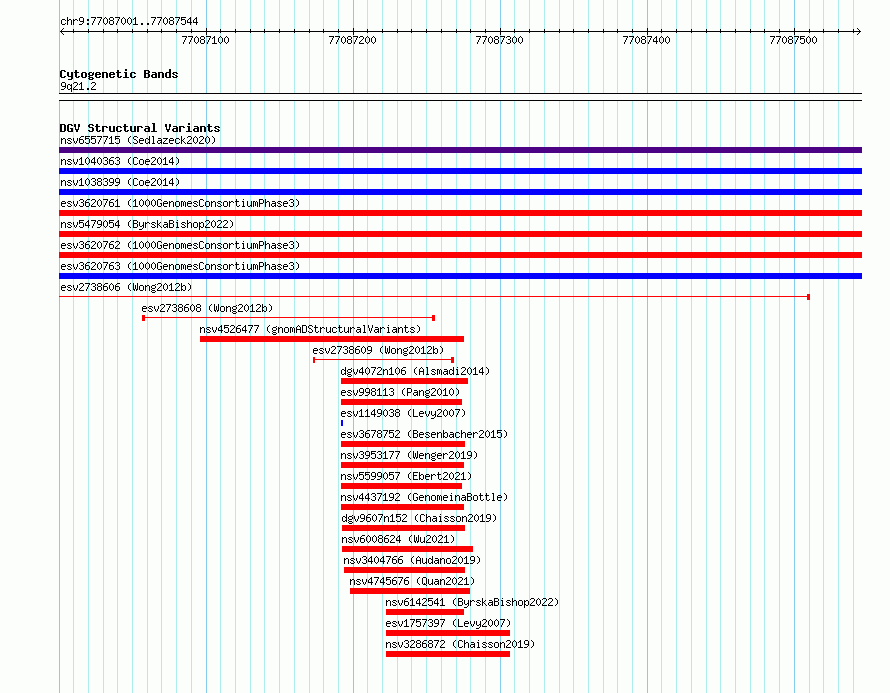Open the nsv1040363 (Coe2014) variant label
Viewport: 890px width, 693px height.
tap(120, 161)
